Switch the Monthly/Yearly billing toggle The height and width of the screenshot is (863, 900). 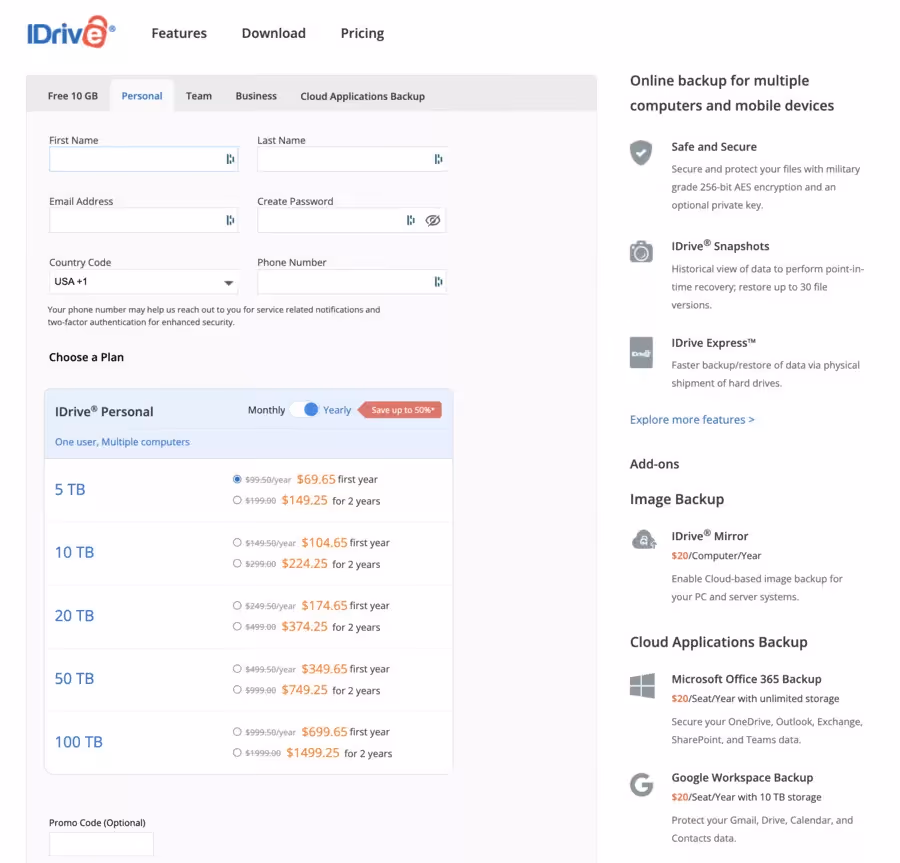tap(304, 410)
